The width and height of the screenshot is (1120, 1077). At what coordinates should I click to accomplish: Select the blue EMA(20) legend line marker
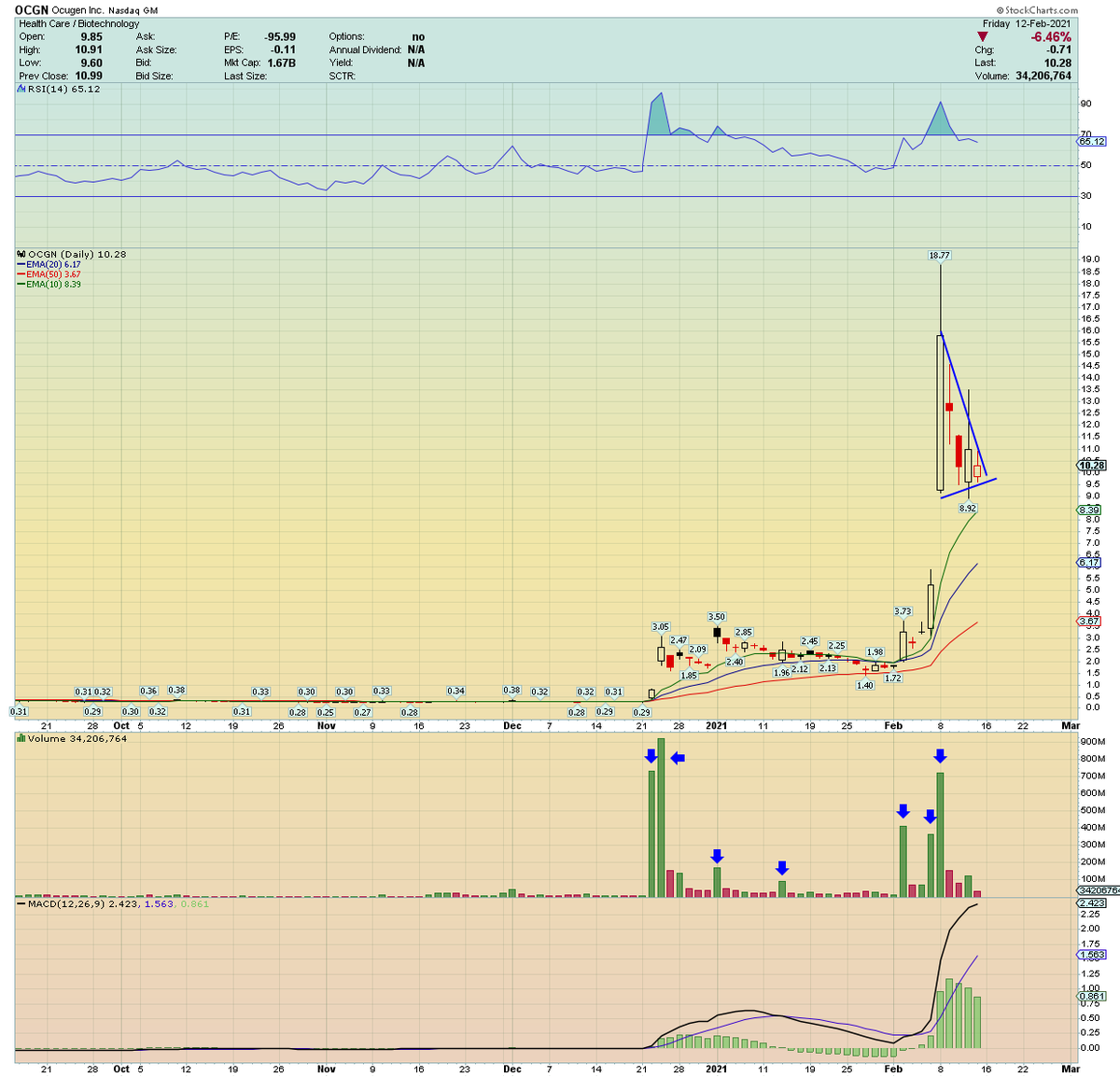coord(21,264)
